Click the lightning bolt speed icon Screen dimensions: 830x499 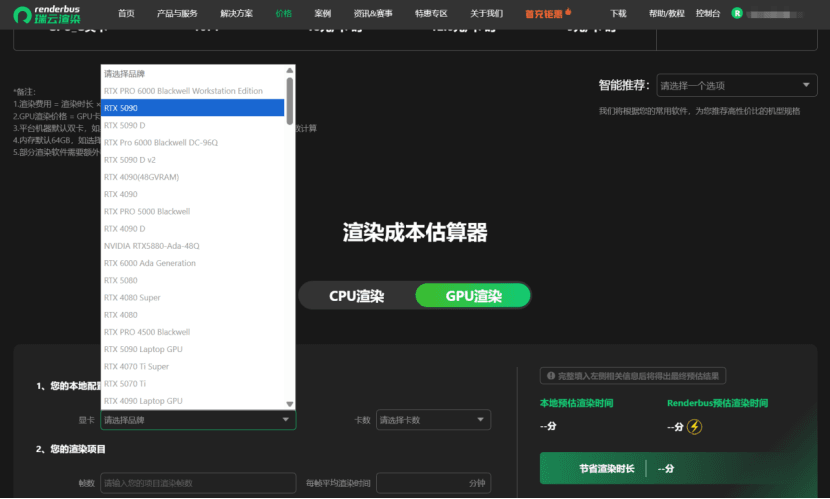pos(694,427)
